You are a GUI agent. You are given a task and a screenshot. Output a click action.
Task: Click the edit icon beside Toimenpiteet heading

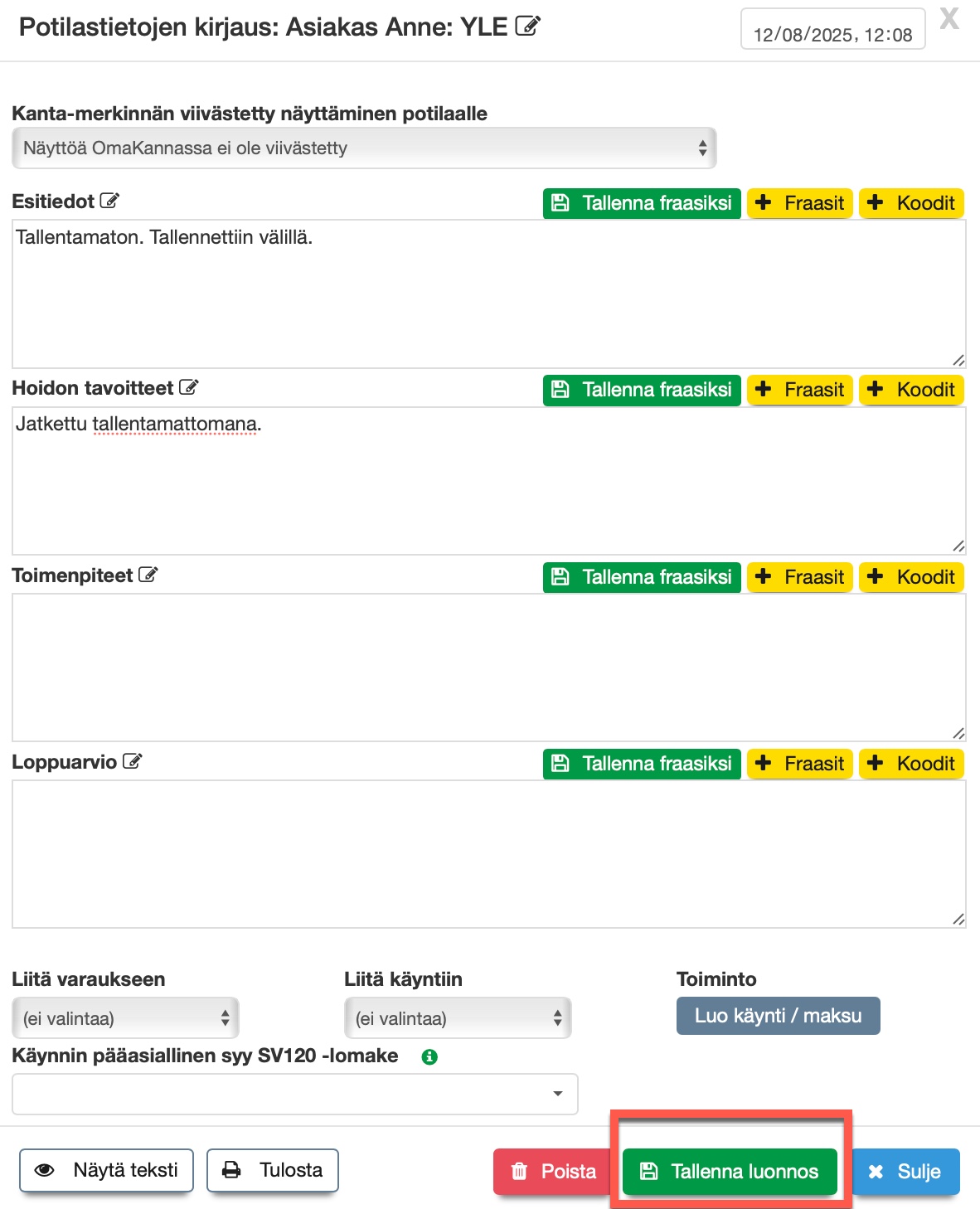(x=148, y=575)
